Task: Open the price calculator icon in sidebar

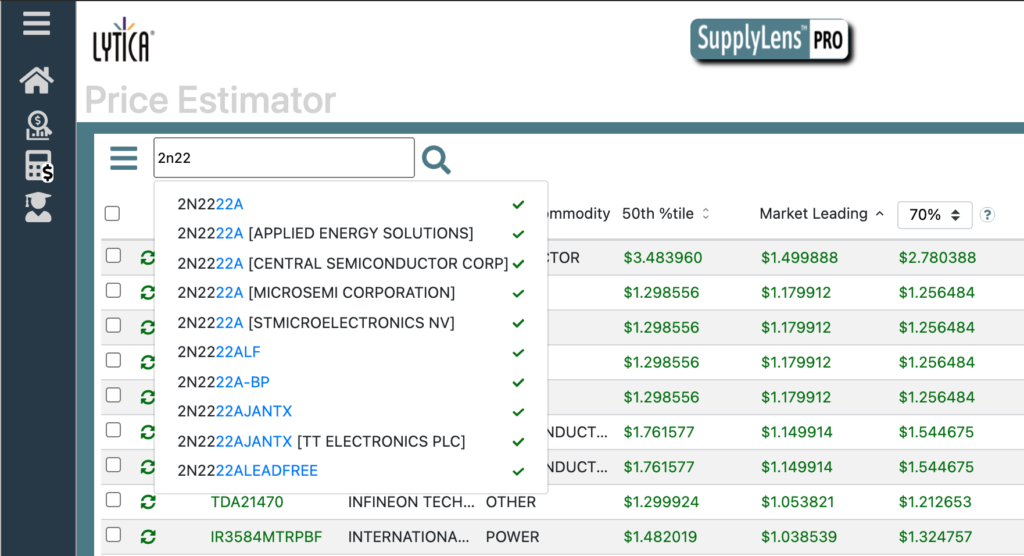Action: [39, 166]
